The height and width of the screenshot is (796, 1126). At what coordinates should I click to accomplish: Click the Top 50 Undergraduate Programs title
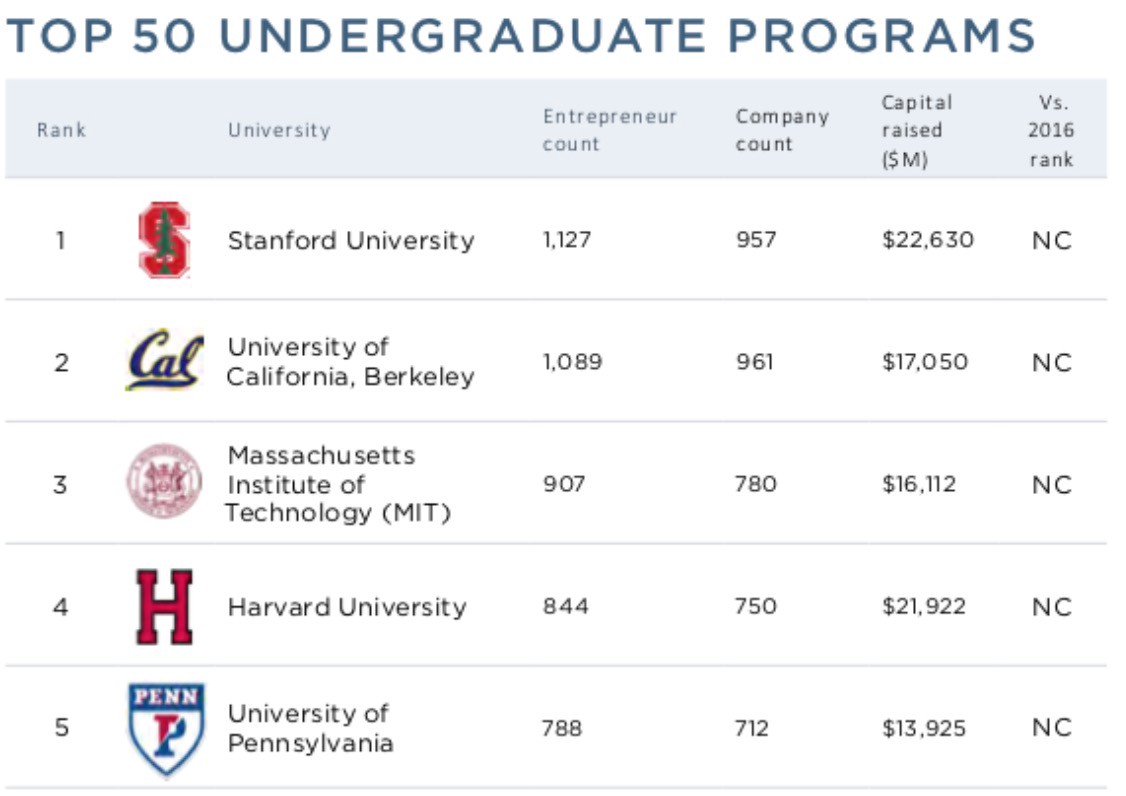point(520,36)
